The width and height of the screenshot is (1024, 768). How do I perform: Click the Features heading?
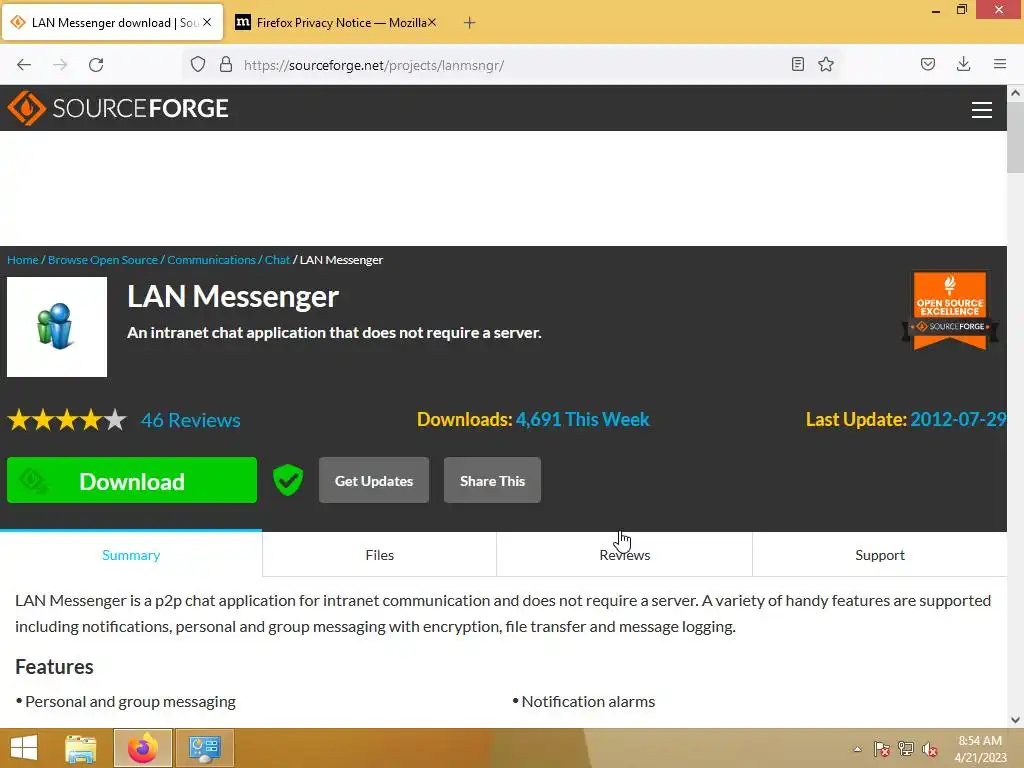click(54, 666)
